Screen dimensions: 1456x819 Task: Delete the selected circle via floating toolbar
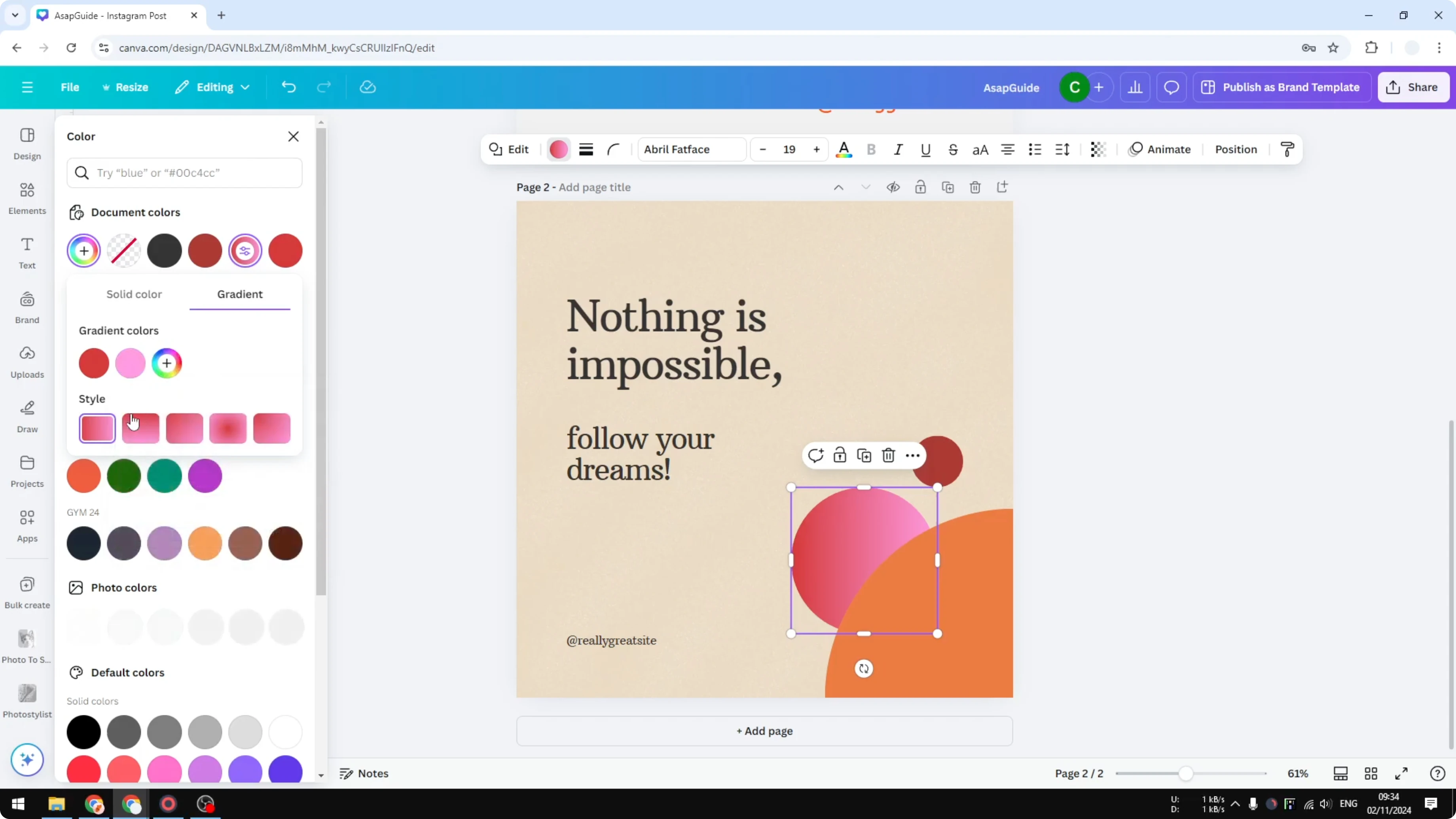tap(889, 455)
